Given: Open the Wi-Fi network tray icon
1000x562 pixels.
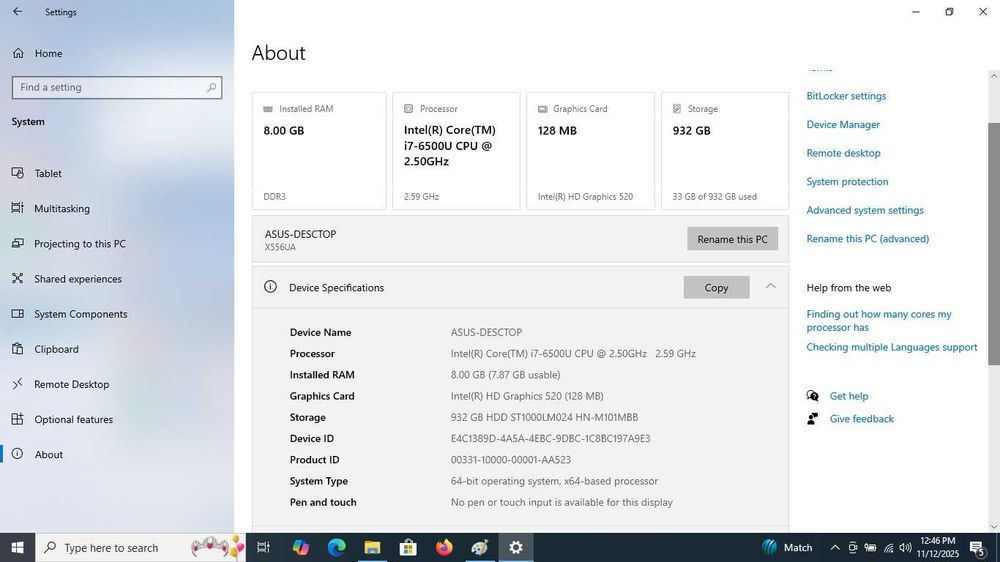Looking at the screenshot, I should (888, 548).
